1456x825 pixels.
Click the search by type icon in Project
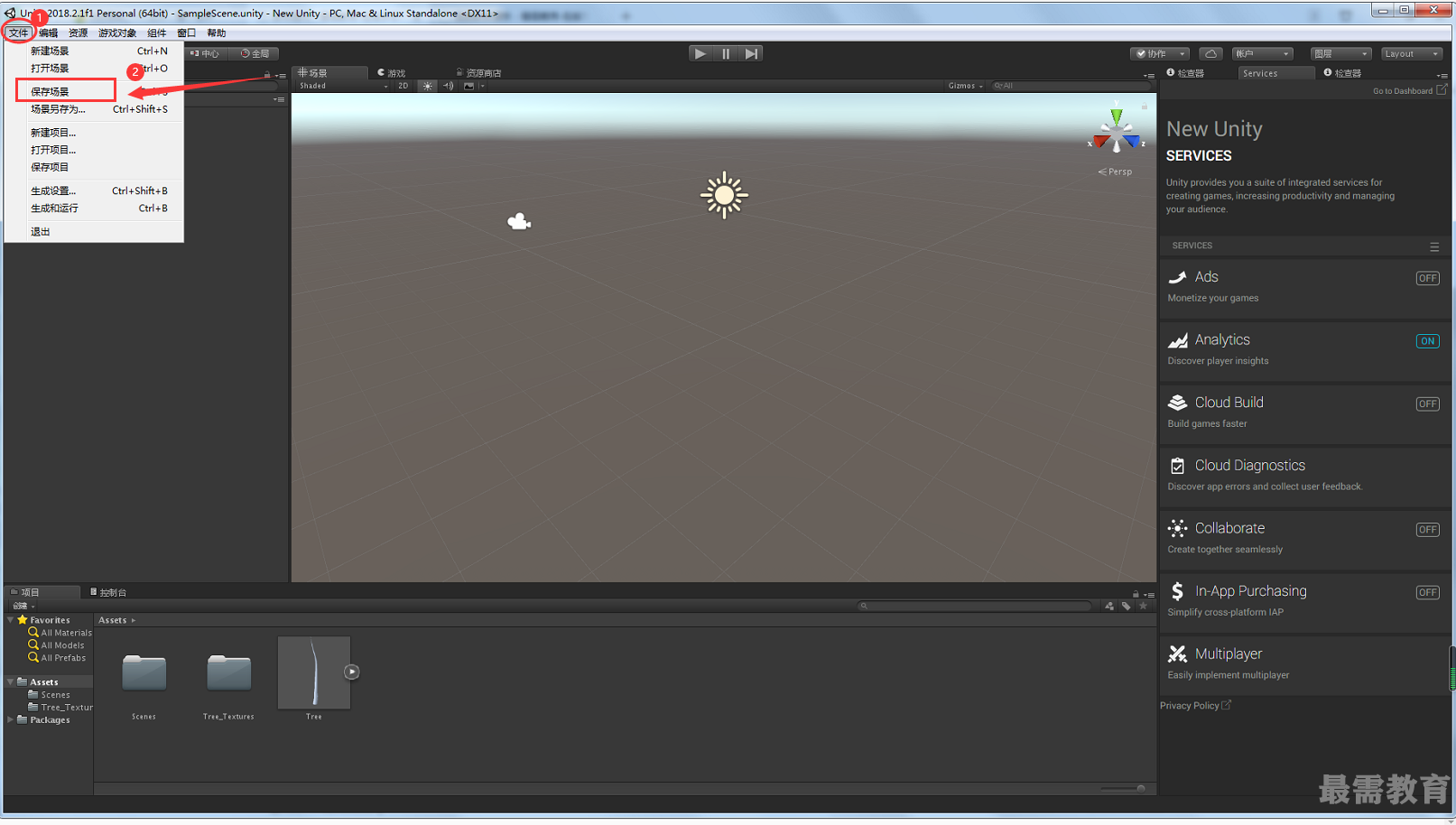[x=1109, y=607]
